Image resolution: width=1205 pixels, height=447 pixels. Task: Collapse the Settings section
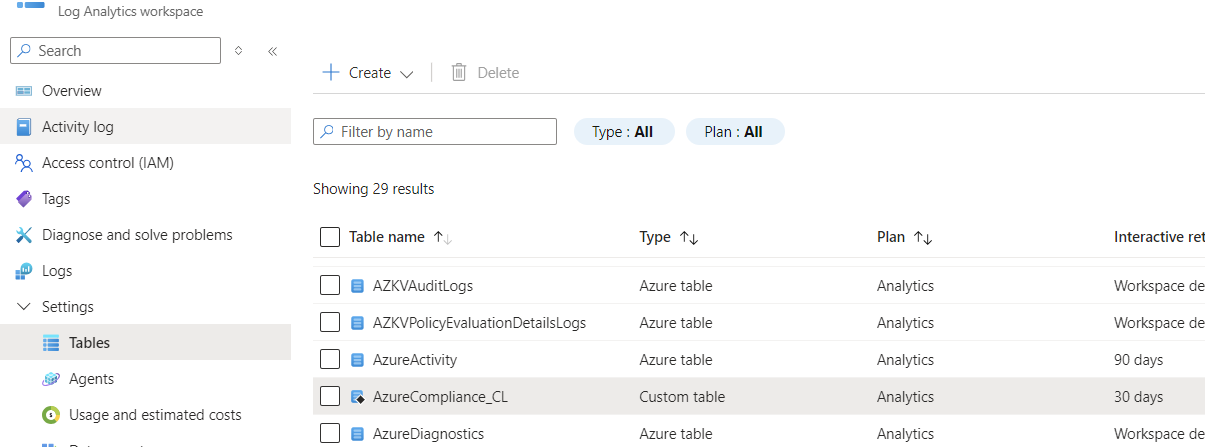pos(24,307)
